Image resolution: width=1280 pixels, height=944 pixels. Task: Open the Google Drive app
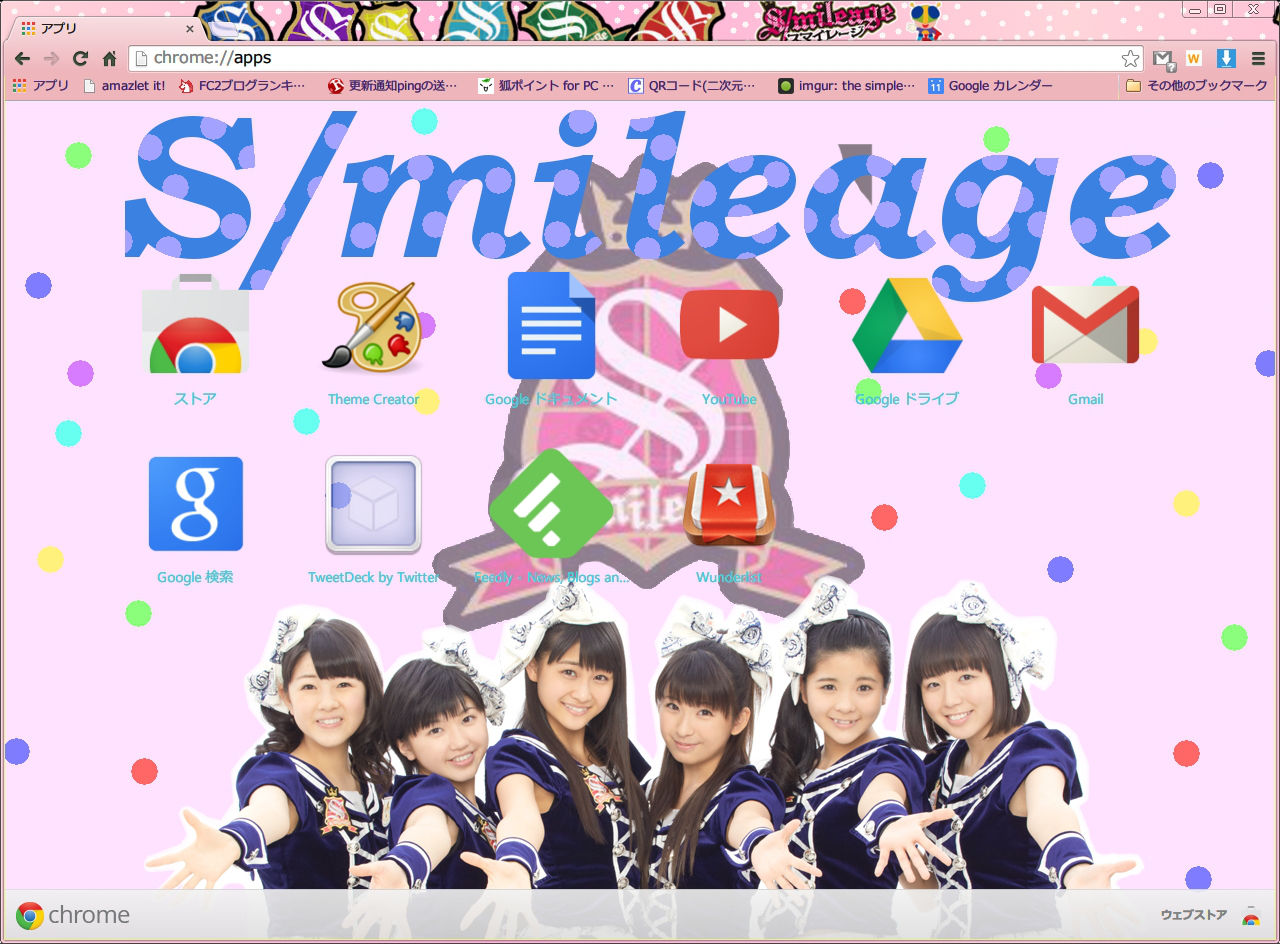907,326
